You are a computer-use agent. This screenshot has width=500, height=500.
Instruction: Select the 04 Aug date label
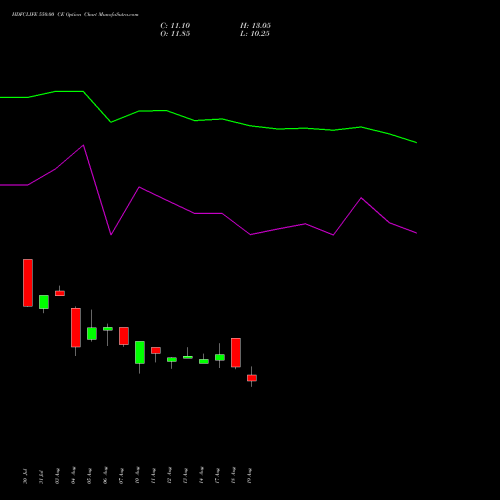tap(73, 475)
